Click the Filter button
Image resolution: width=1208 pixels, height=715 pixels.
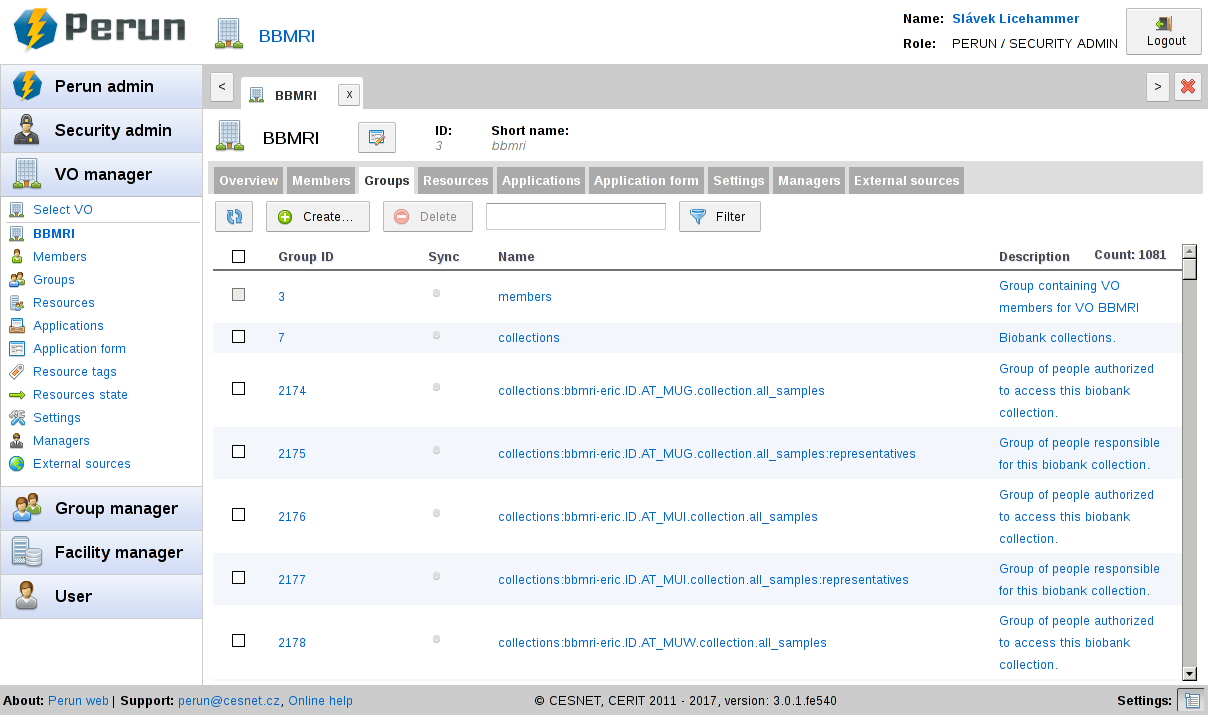click(x=720, y=217)
